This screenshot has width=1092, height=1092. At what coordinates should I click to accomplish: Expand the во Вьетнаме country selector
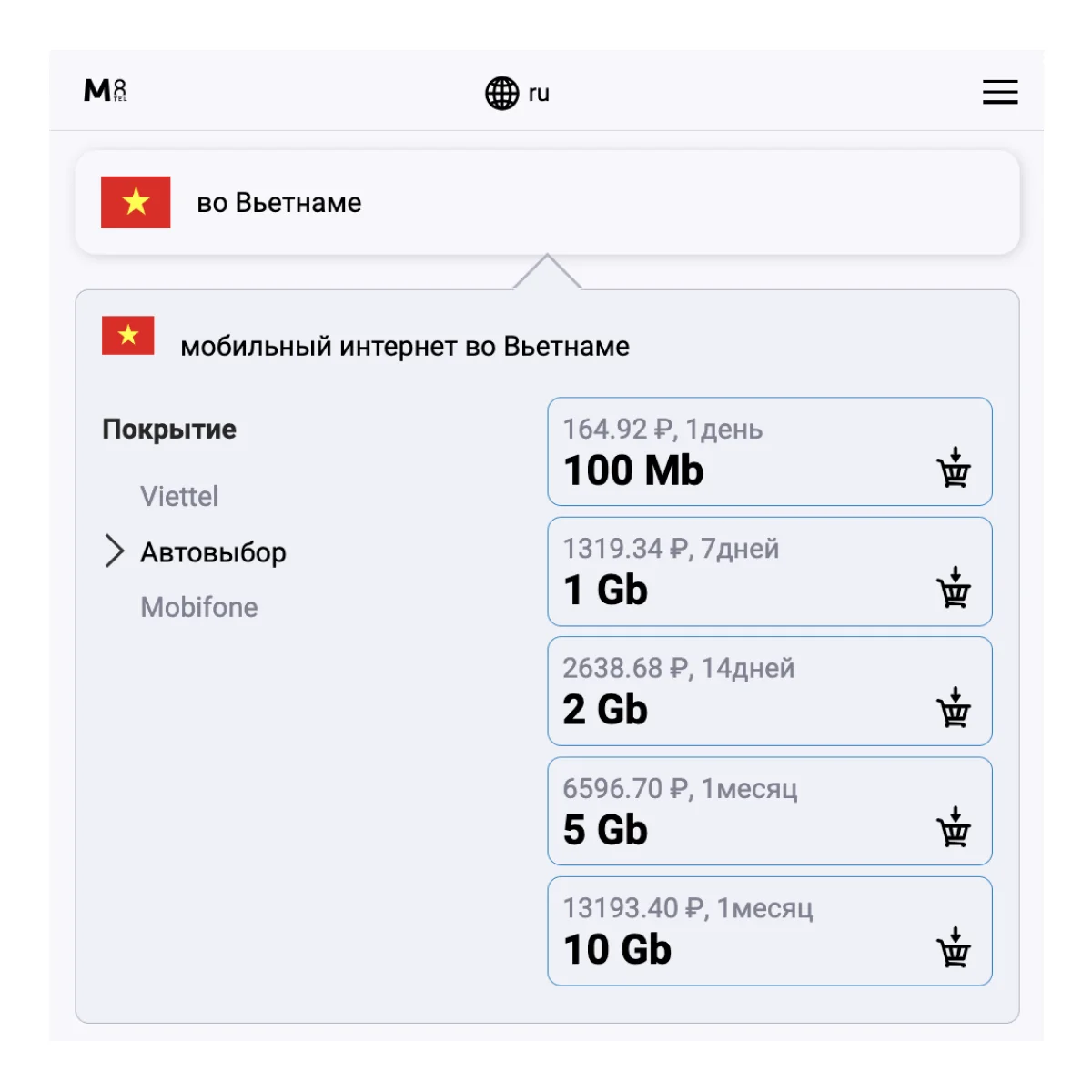tap(546, 202)
